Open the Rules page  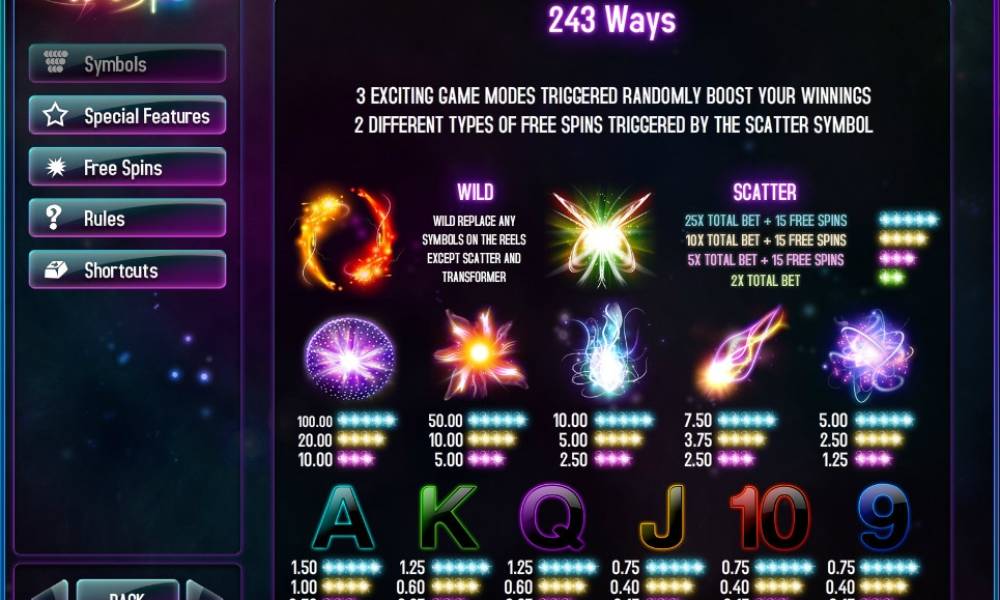pos(127,218)
